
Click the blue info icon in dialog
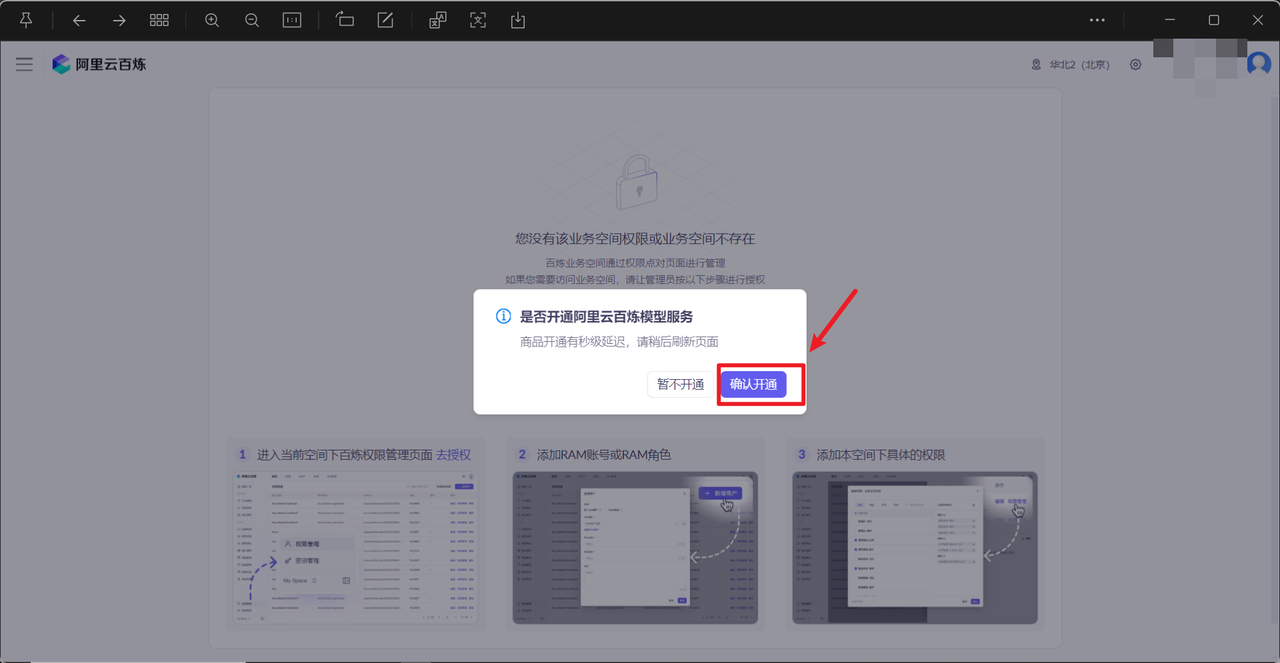pos(504,316)
